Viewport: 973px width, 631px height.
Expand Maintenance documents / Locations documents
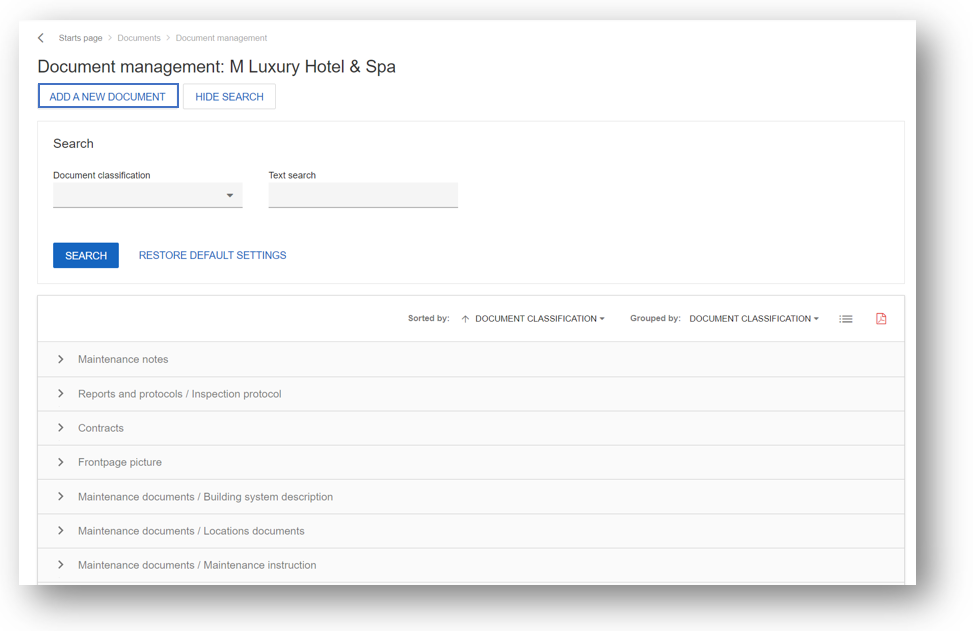60,530
